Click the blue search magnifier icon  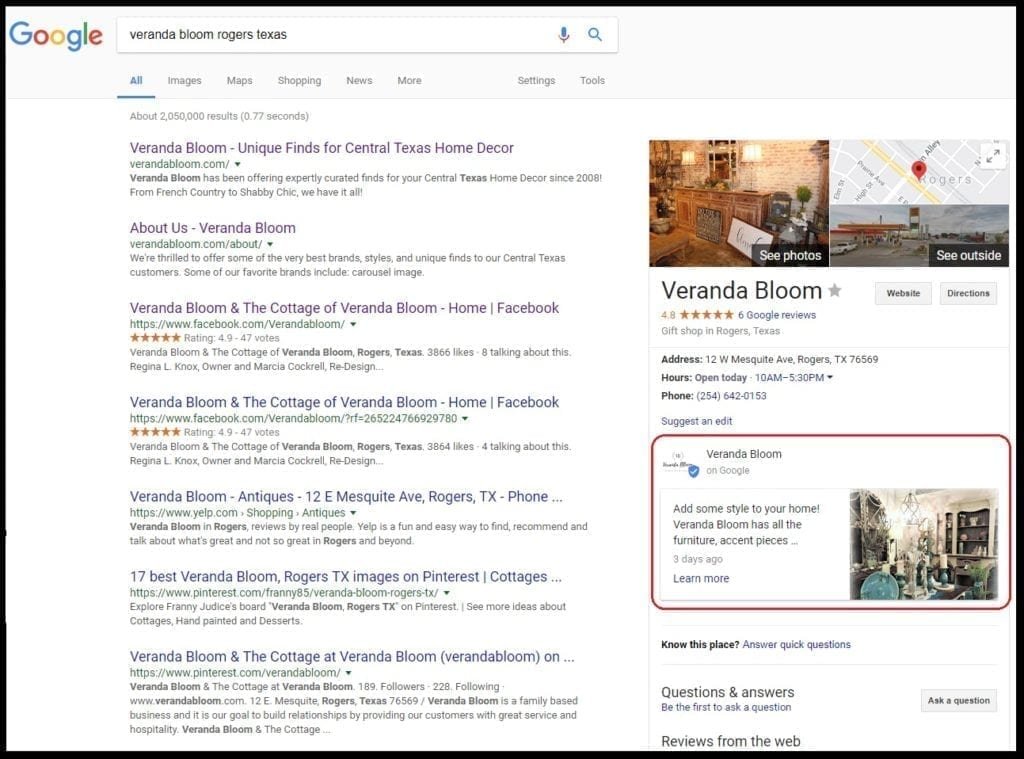(594, 34)
